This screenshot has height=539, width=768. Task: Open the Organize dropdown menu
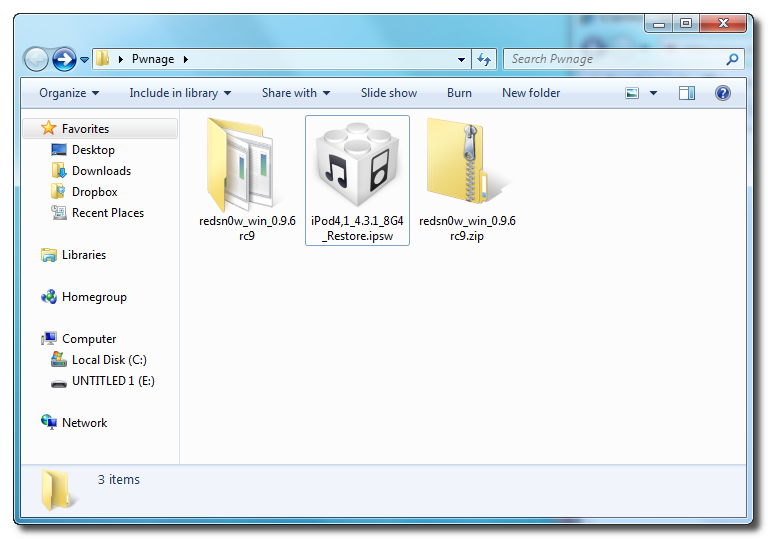69,93
